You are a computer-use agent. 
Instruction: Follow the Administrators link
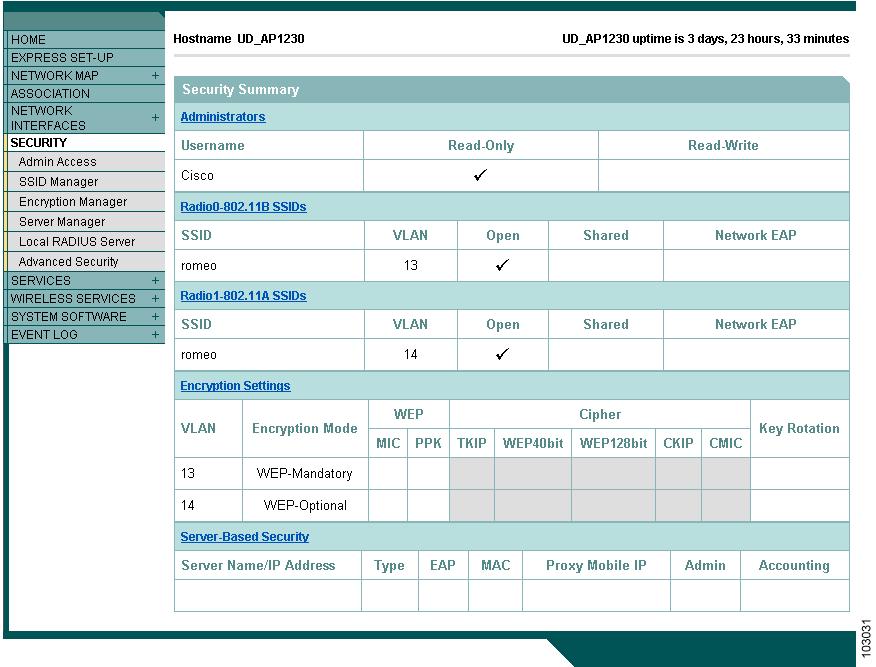[223, 117]
